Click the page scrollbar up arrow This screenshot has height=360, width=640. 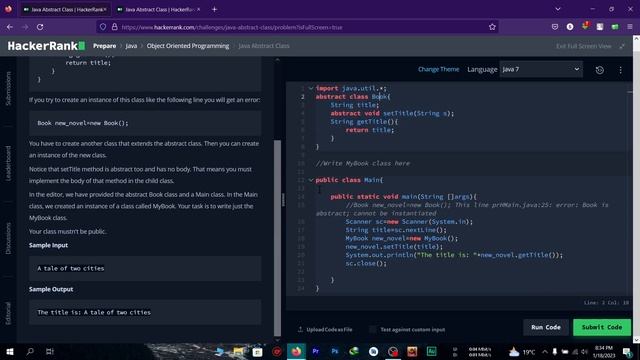[x=636, y=38]
